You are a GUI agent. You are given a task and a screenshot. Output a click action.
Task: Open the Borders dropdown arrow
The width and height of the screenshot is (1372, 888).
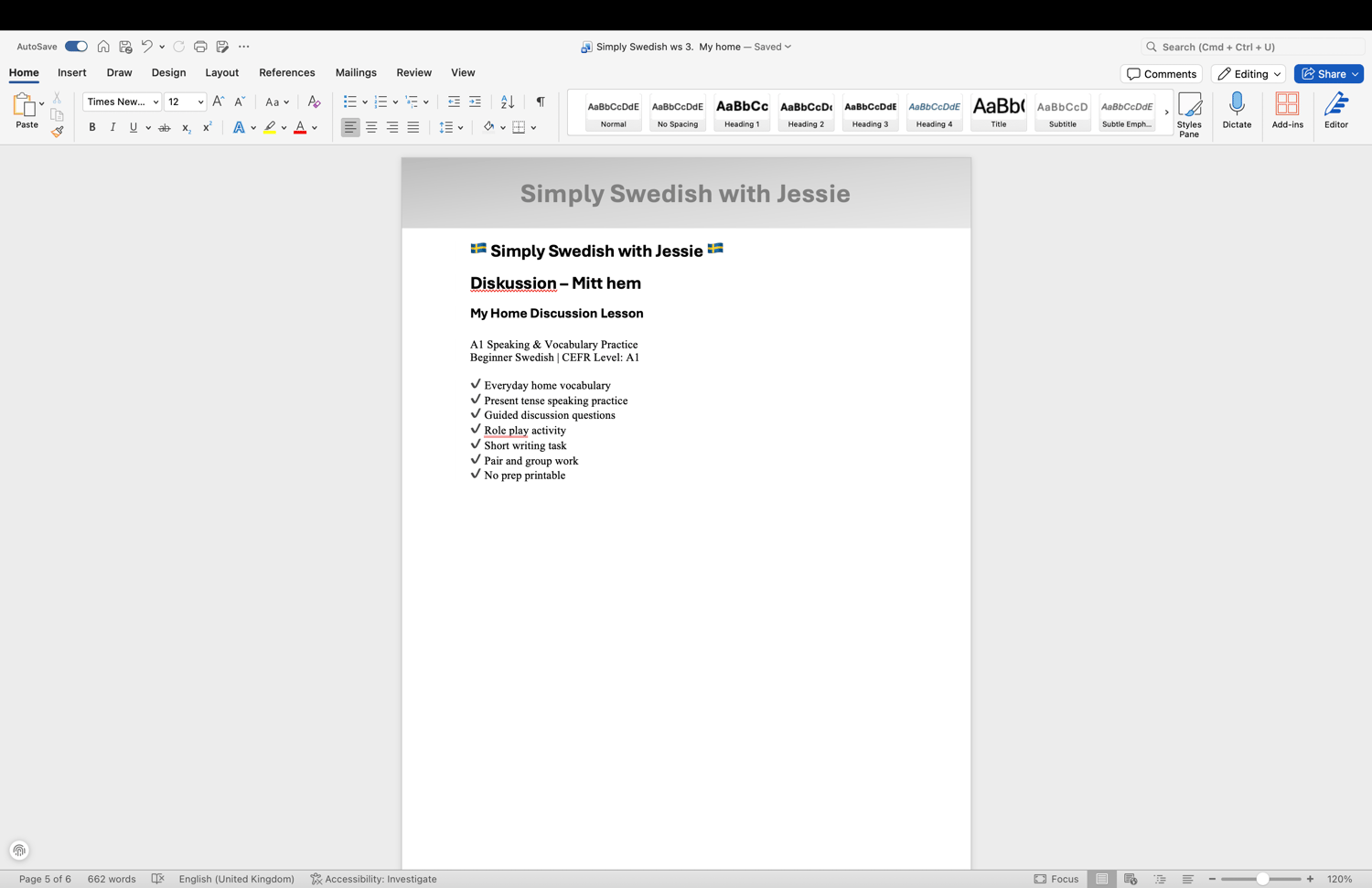pyautogui.click(x=533, y=128)
